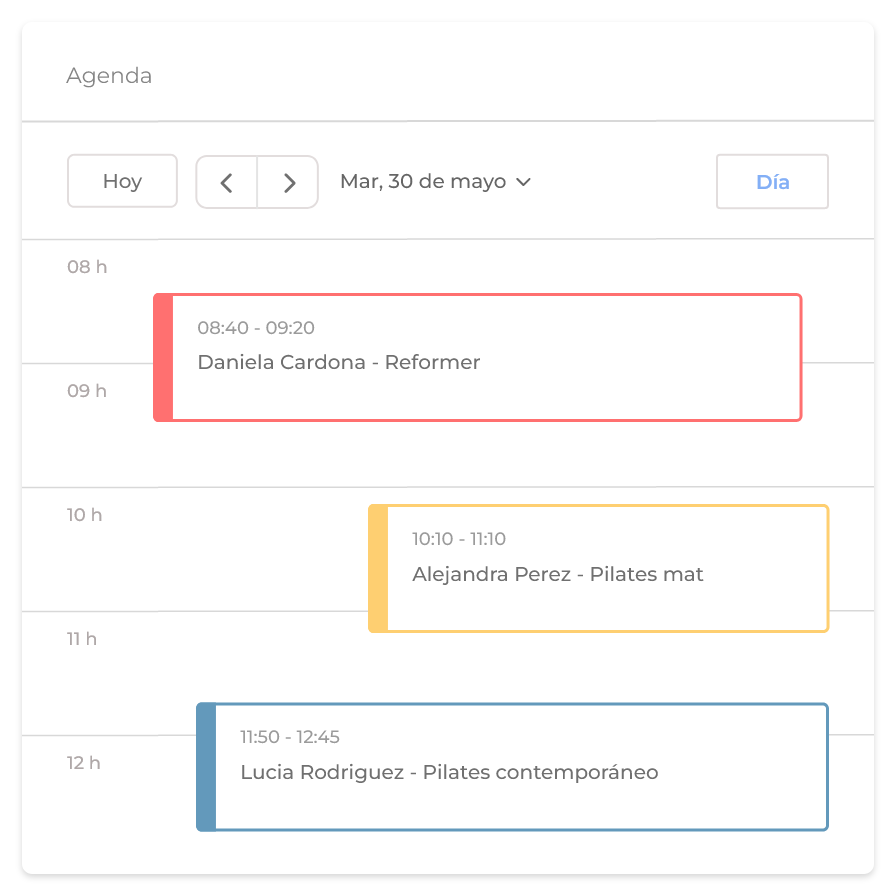The image size is (896, 896).
Task: Select the 08 h time slot label
Action: pyautogui.click(x=87, y=267)
